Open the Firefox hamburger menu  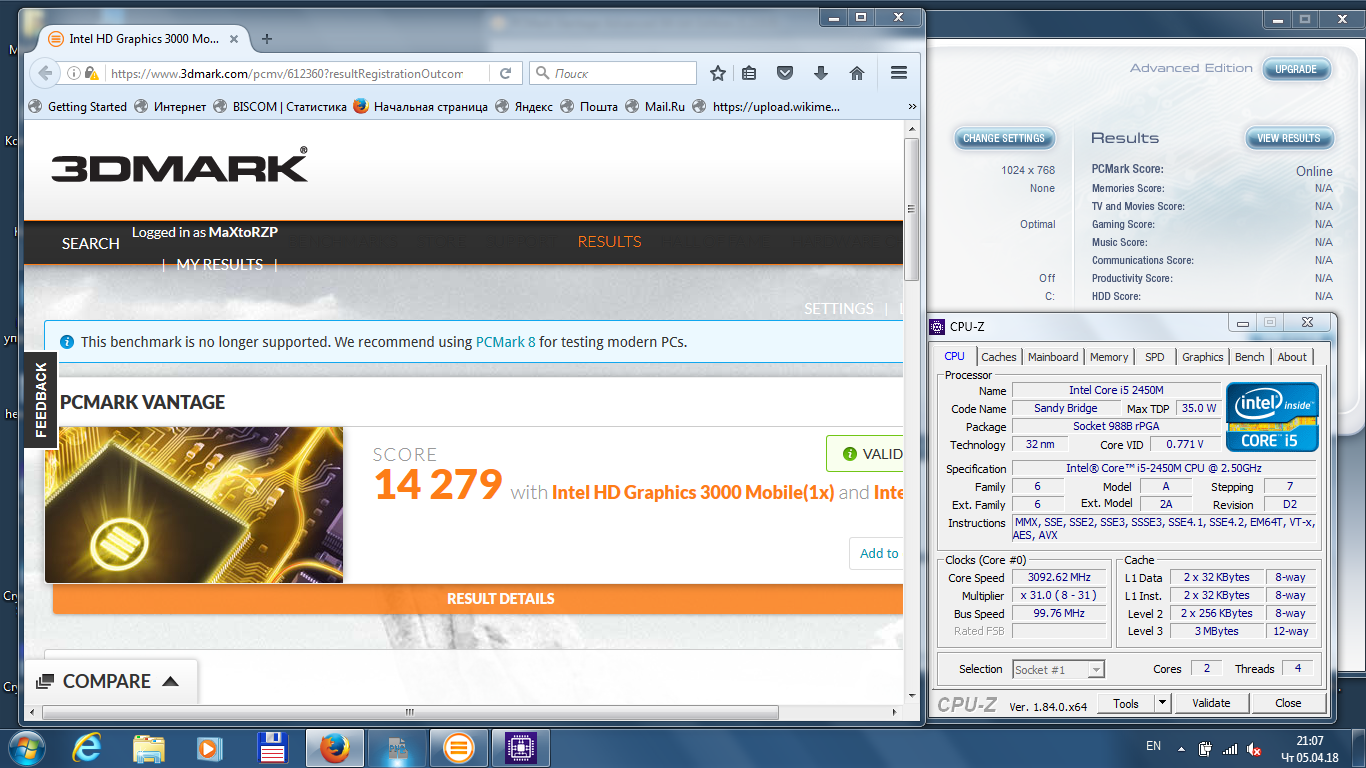[x=898, y=73]
